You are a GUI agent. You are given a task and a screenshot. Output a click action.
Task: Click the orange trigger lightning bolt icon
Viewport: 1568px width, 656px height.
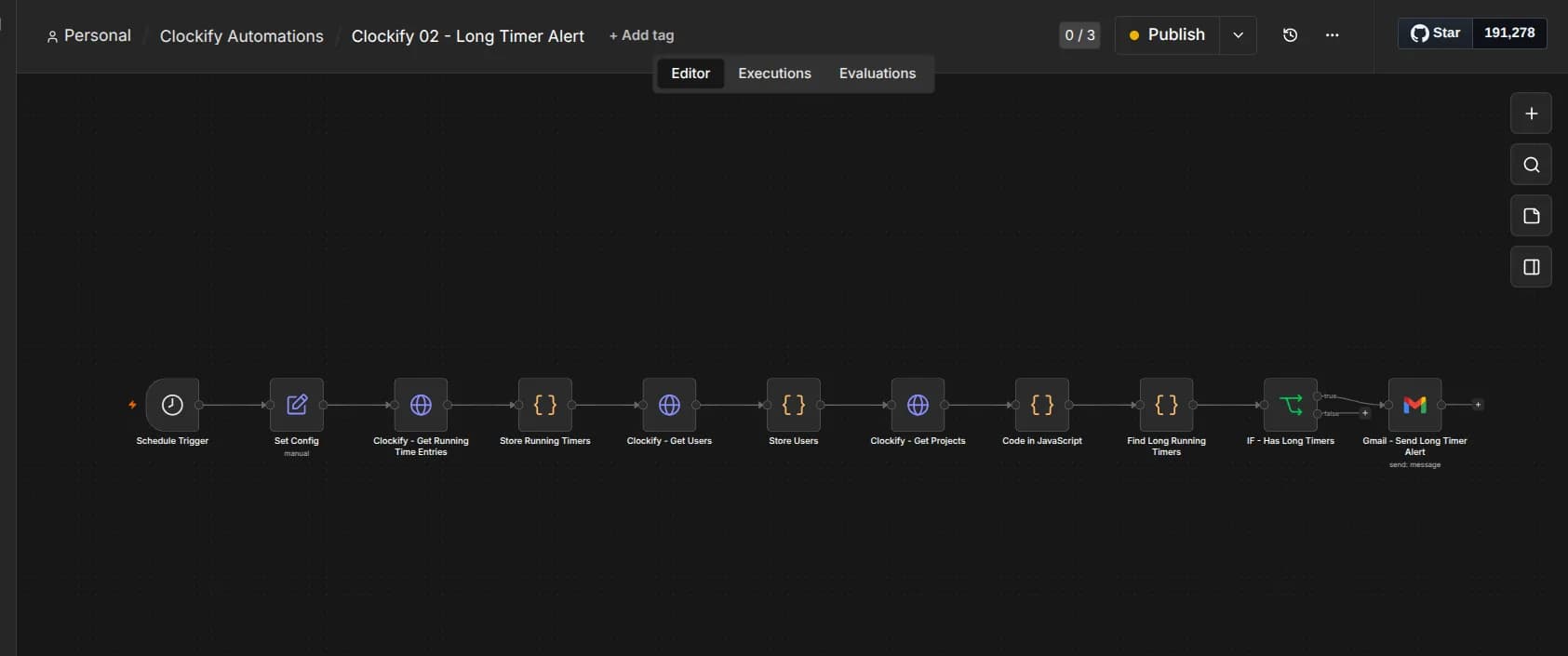(x=132, y=405)
